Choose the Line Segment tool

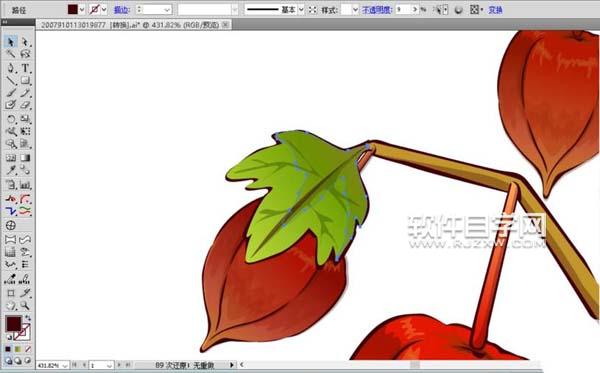[11, 81]
